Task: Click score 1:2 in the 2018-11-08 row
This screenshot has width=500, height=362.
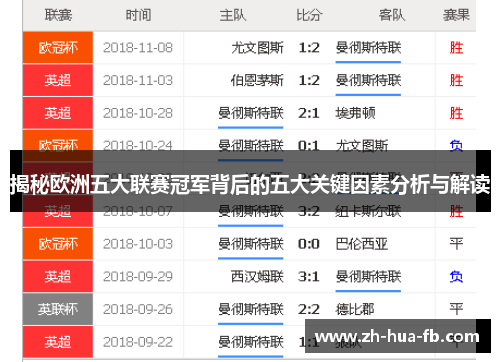Action: pos(309,48)
